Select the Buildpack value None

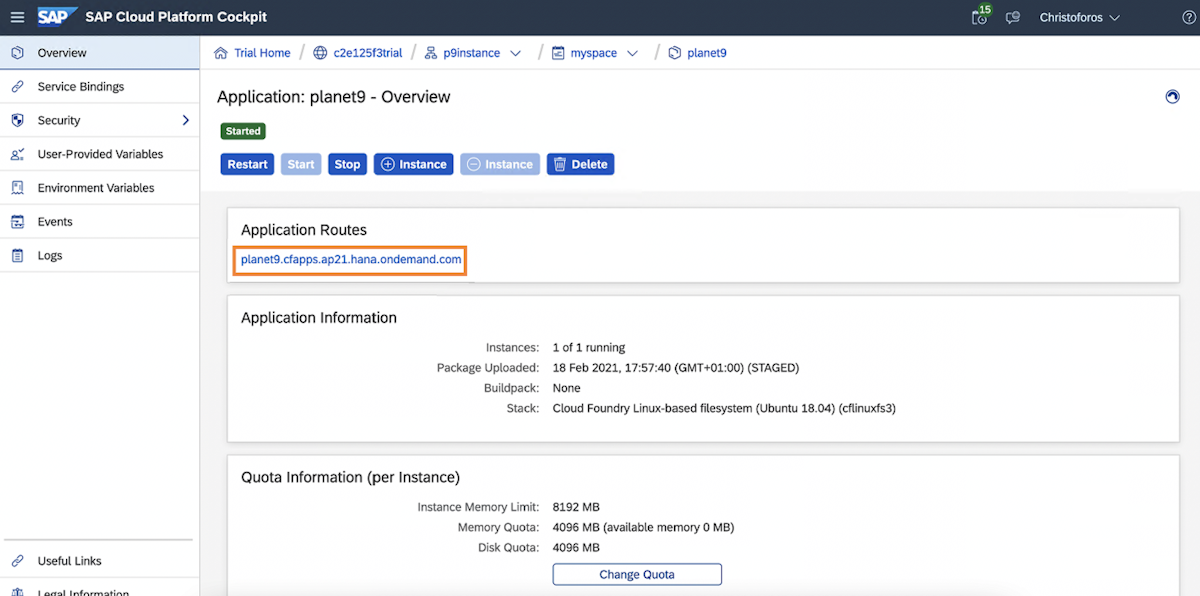click(567, 387)
